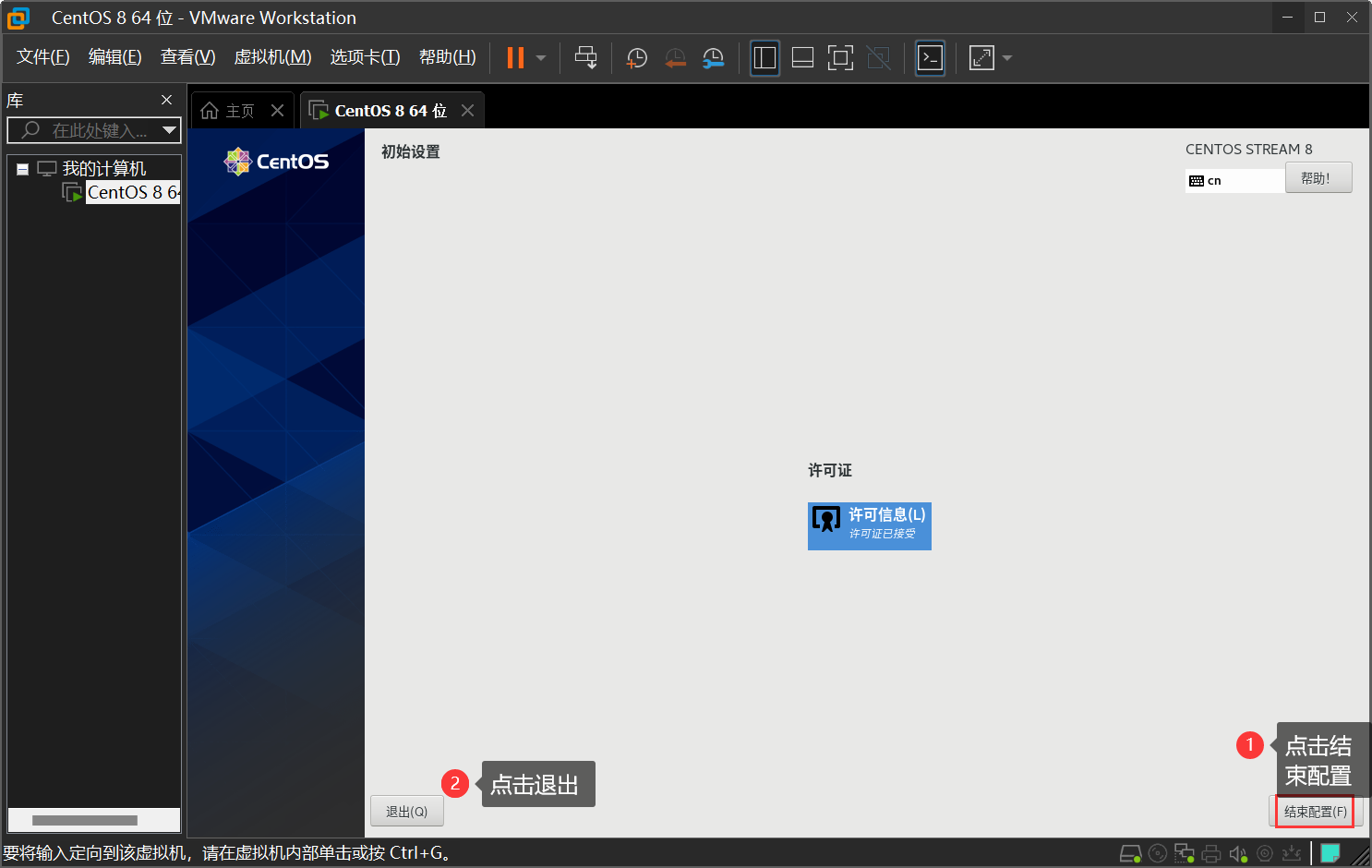Click the full screen mode icon

840,58
